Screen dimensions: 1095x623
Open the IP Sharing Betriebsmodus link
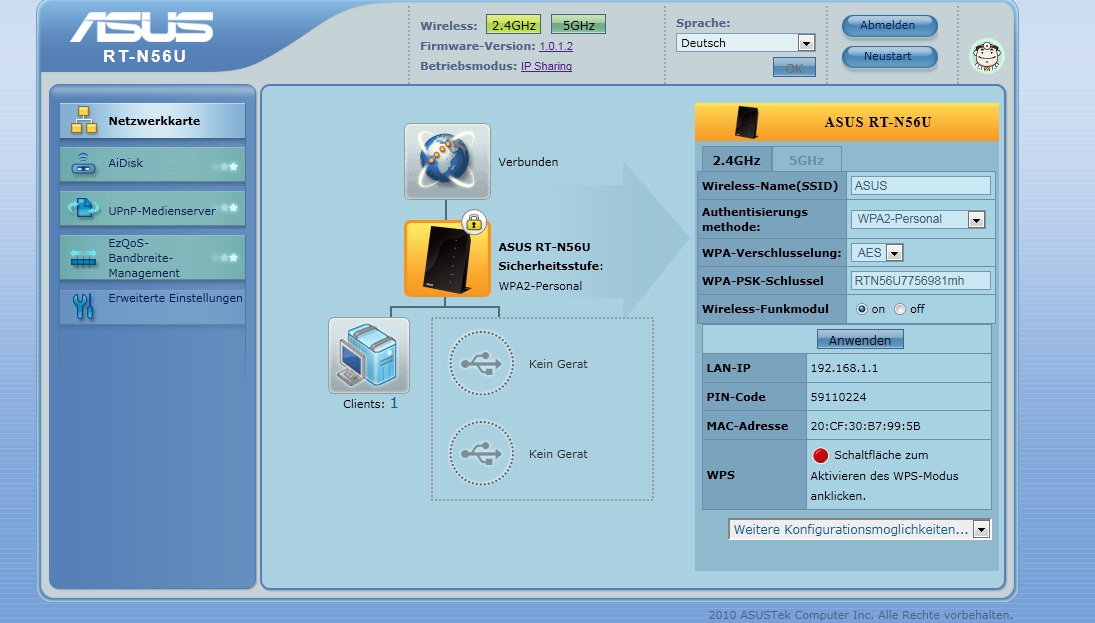pos(546,66)
